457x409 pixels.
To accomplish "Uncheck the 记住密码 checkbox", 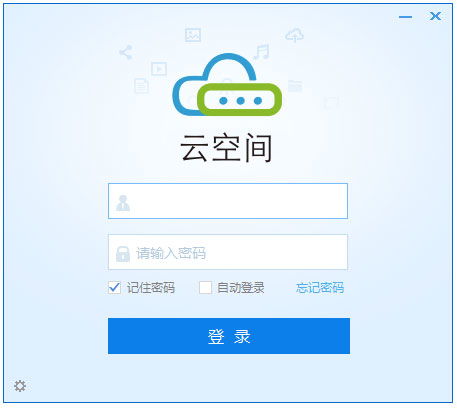I will (x=115, y=288).
